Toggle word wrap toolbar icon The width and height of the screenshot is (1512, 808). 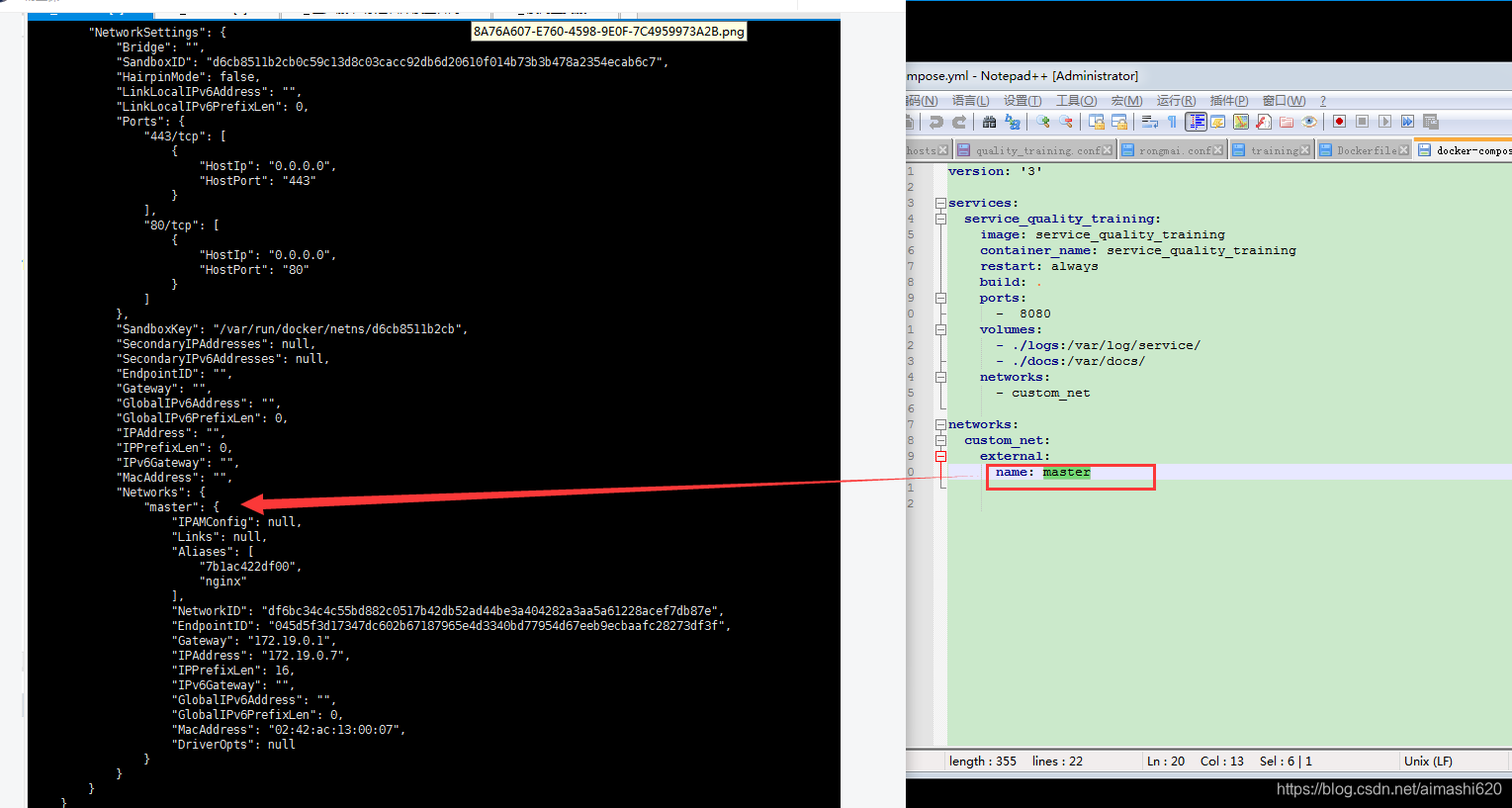(x=1150, y=122)
